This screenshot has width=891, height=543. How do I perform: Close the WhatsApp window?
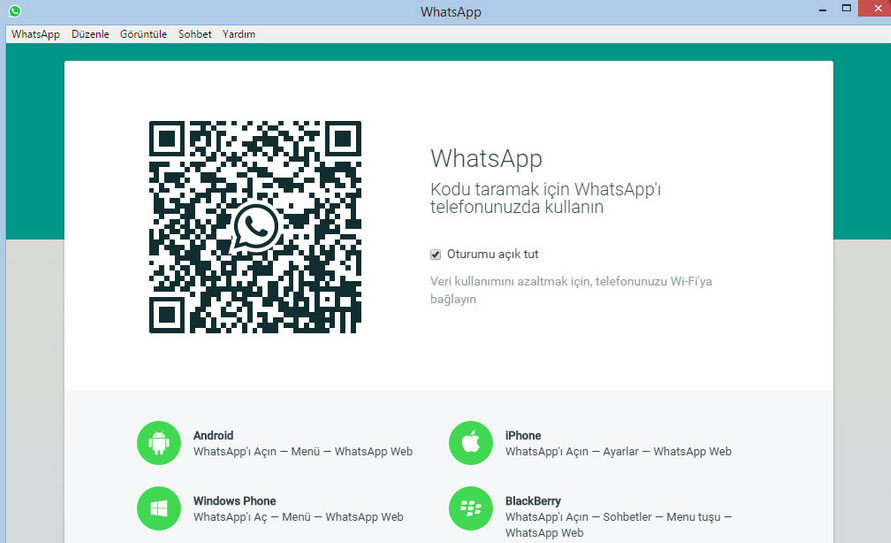point(878,9)
